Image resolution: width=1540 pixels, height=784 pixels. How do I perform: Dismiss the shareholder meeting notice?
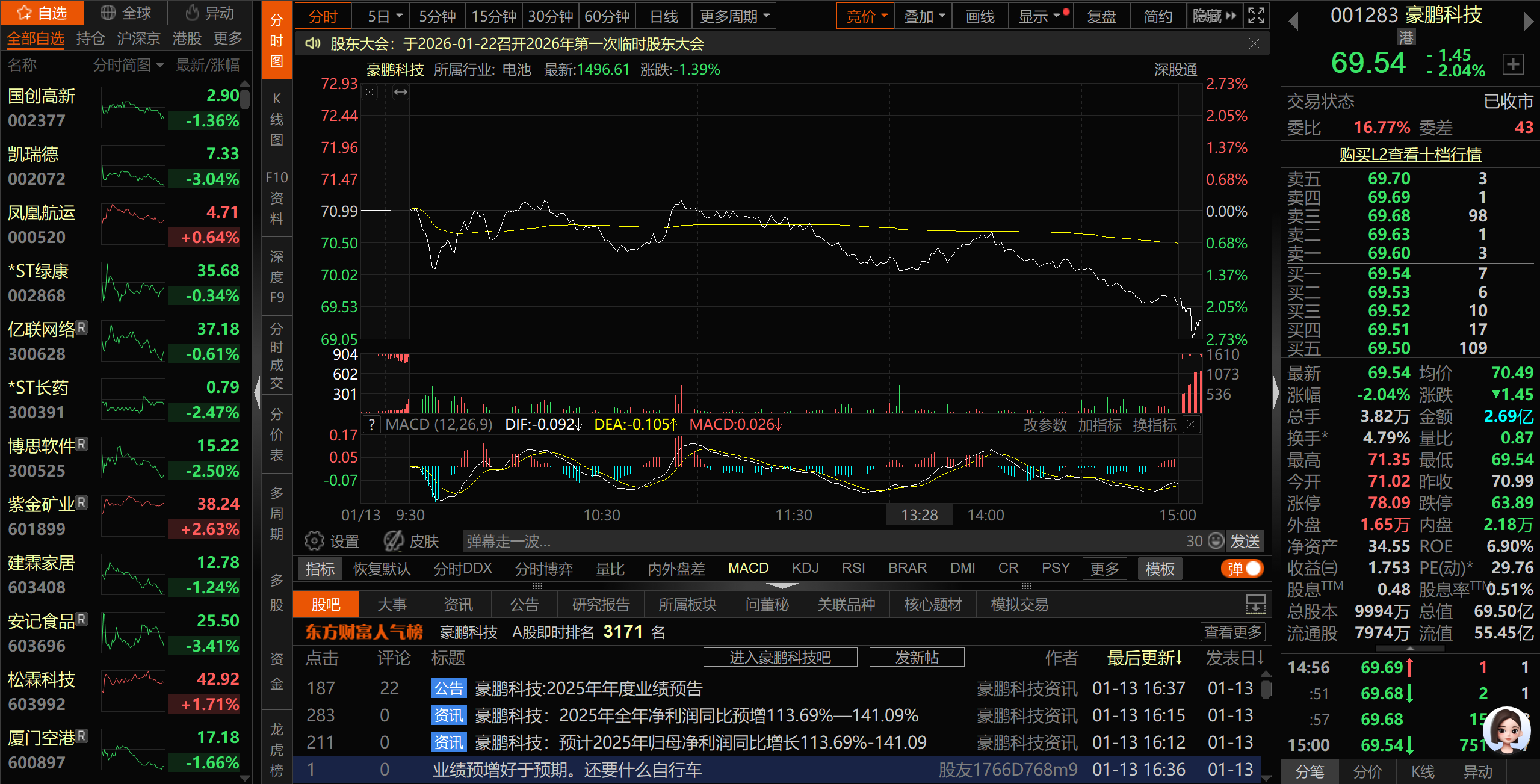1254,43
